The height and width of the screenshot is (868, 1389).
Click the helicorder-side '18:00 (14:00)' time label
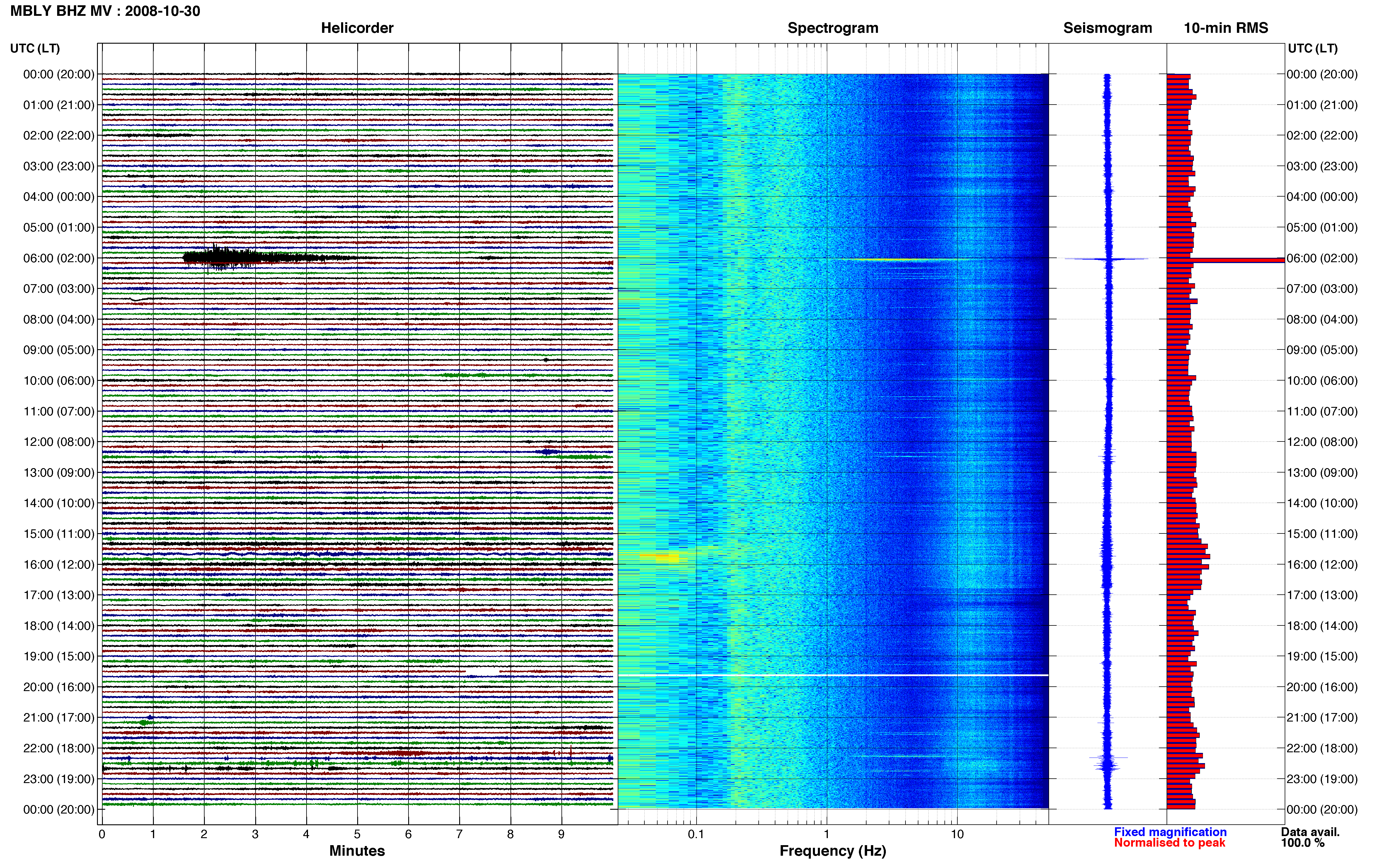click(59, 626)
